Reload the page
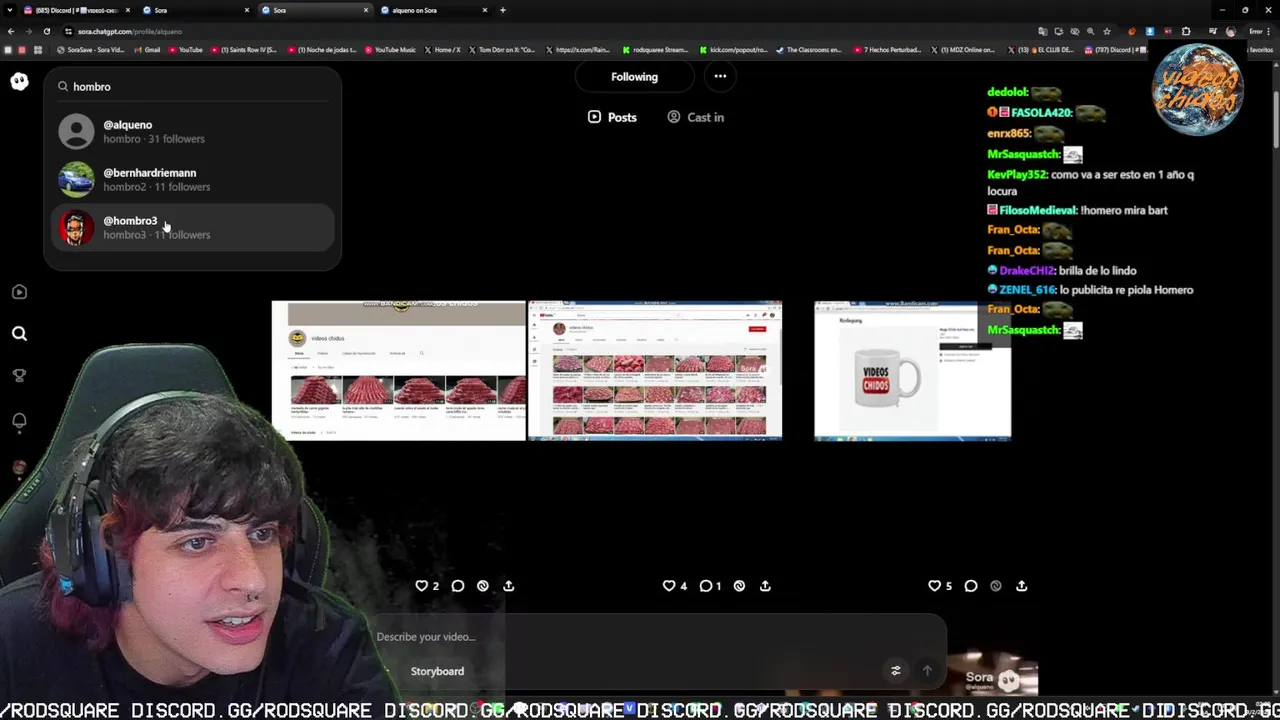The image size is (1280, 720). 49,31
